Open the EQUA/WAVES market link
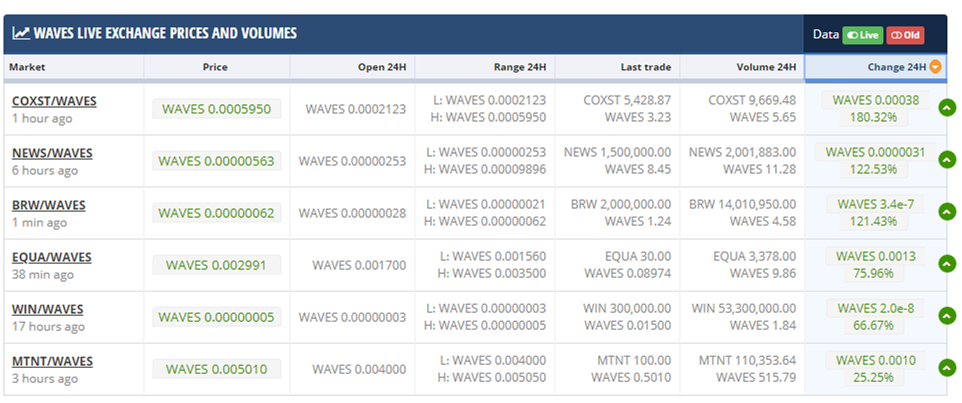This screenshot has width=962, height=403. (x=52, y=258)
